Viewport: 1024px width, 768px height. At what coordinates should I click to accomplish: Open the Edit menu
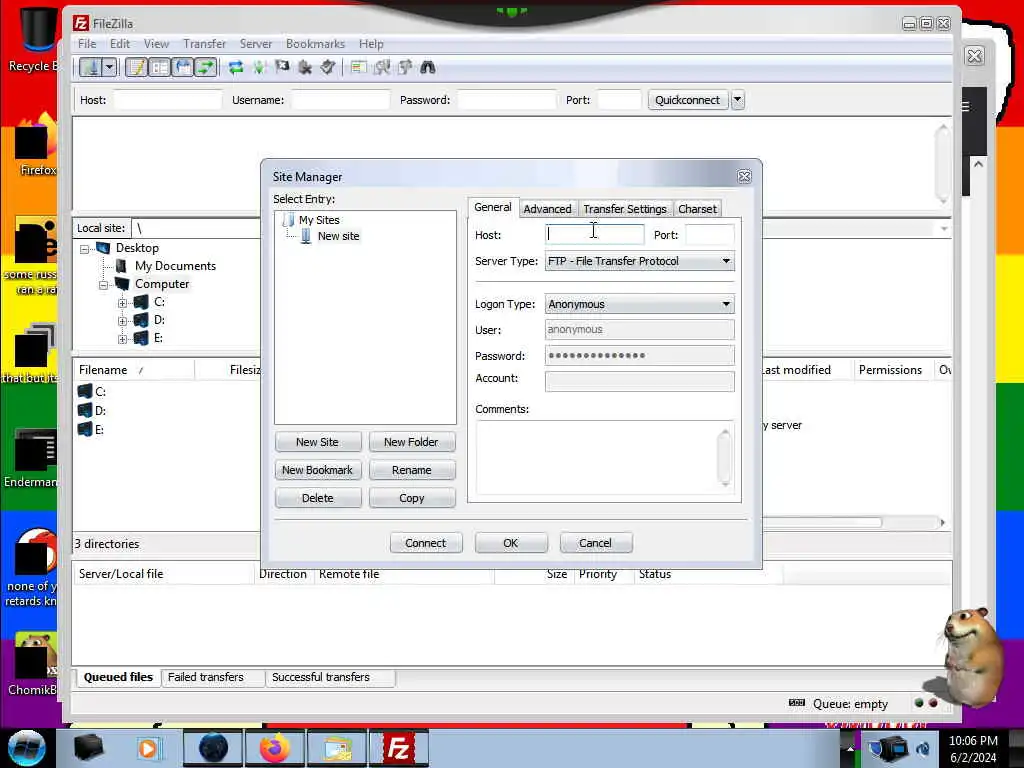coord(120,44)
